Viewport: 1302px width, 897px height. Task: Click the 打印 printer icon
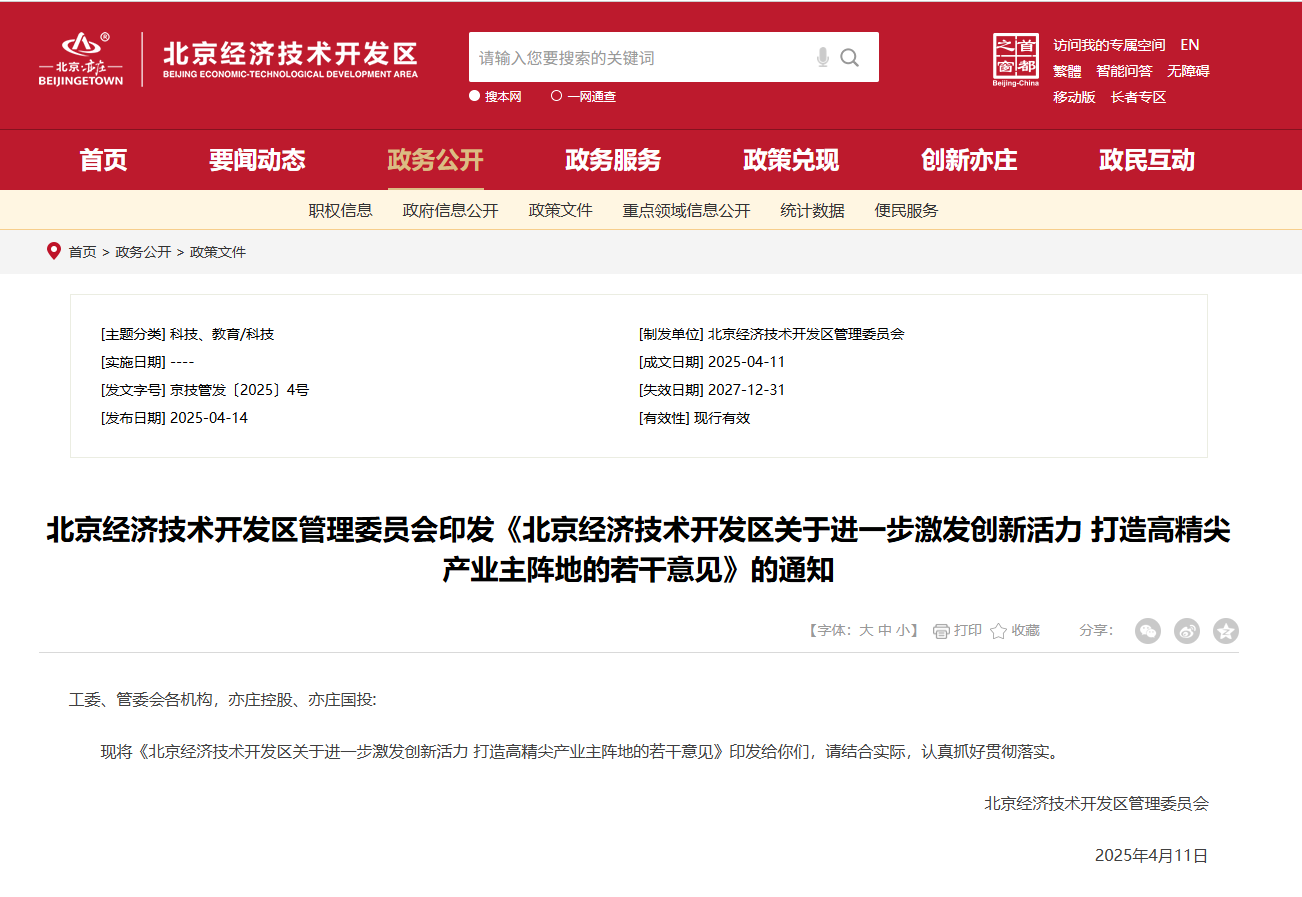click(x=939, y=630)
